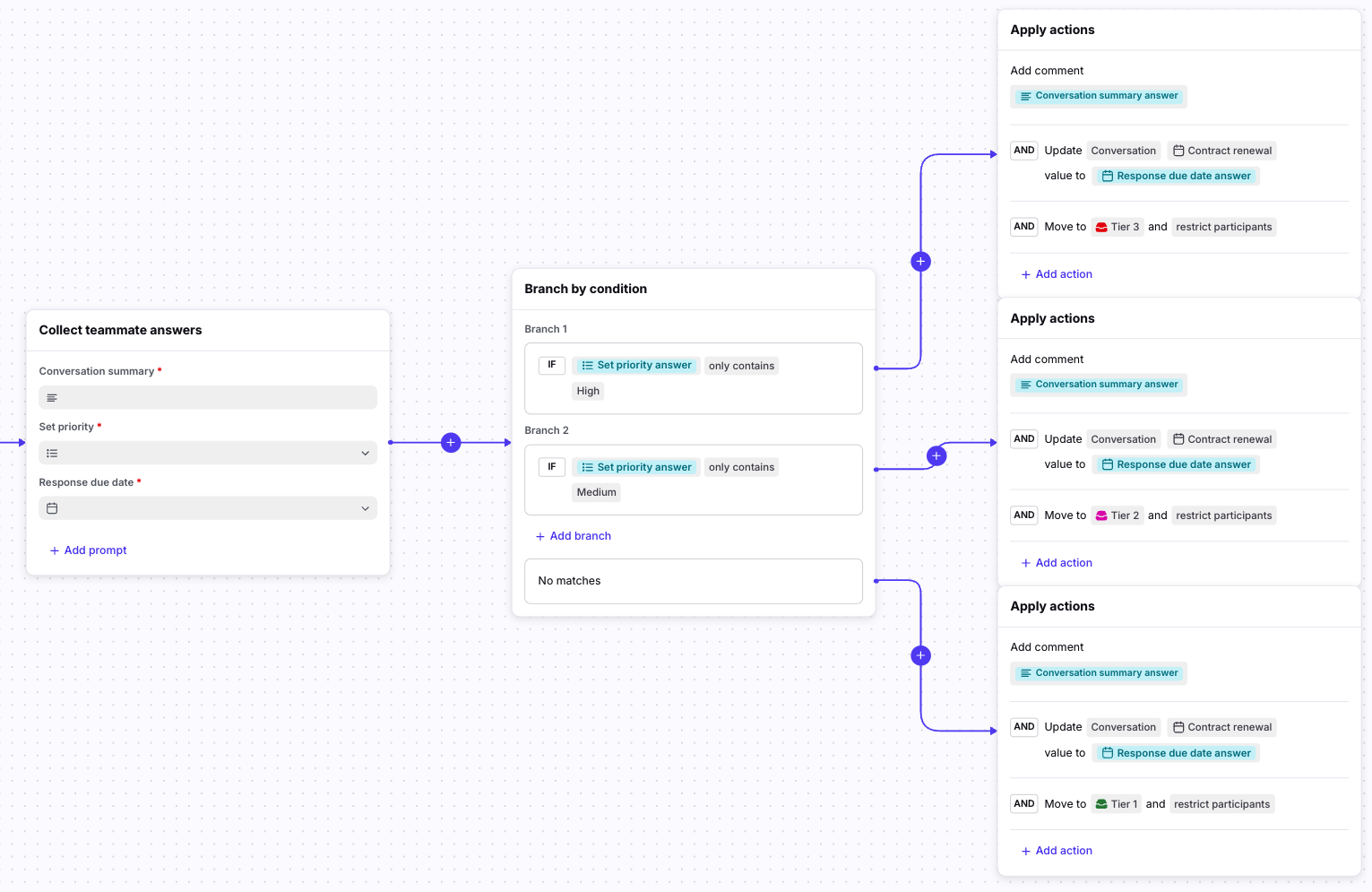Expand the Response due date dropdown chevron
Screen dimensions: 1372x892
click(x=365, y=508)
